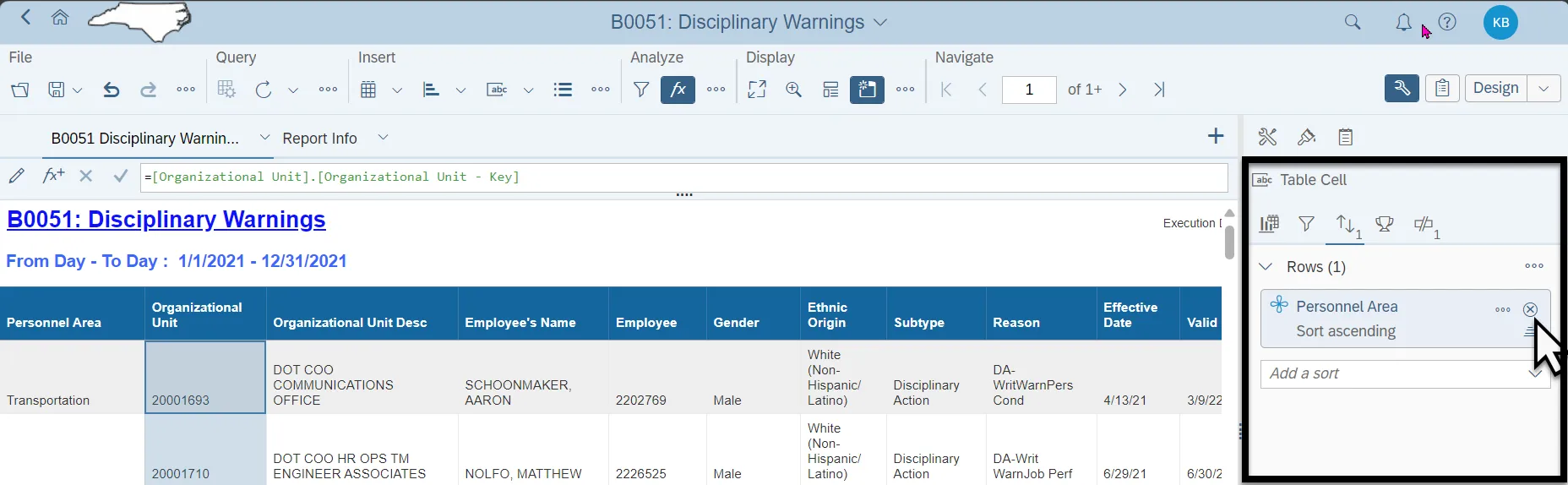The image size is (1568, 485).
Task: Remove the Personnel Area sort
Action: pyautogui.click(x=1530, y=309)
